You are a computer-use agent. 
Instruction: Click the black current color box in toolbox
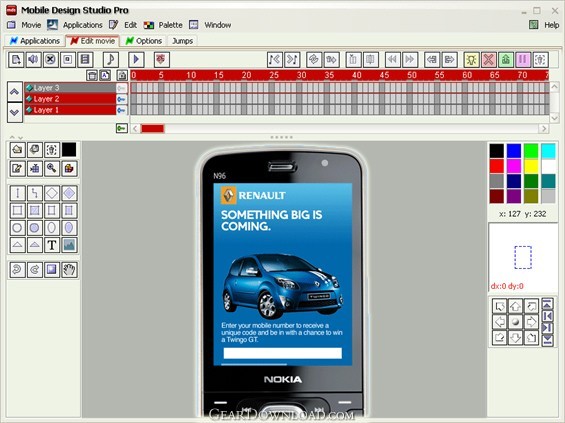(69, 150)
